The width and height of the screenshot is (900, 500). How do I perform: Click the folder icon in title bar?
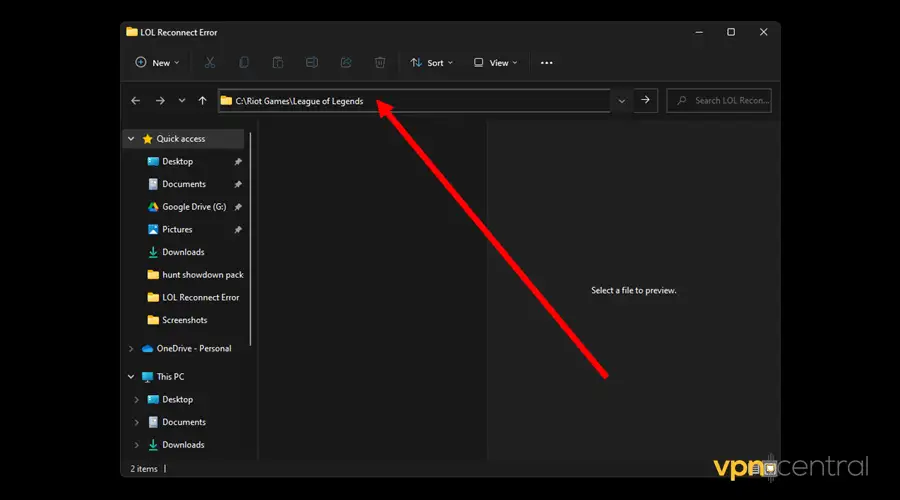[x=132, y=32]
